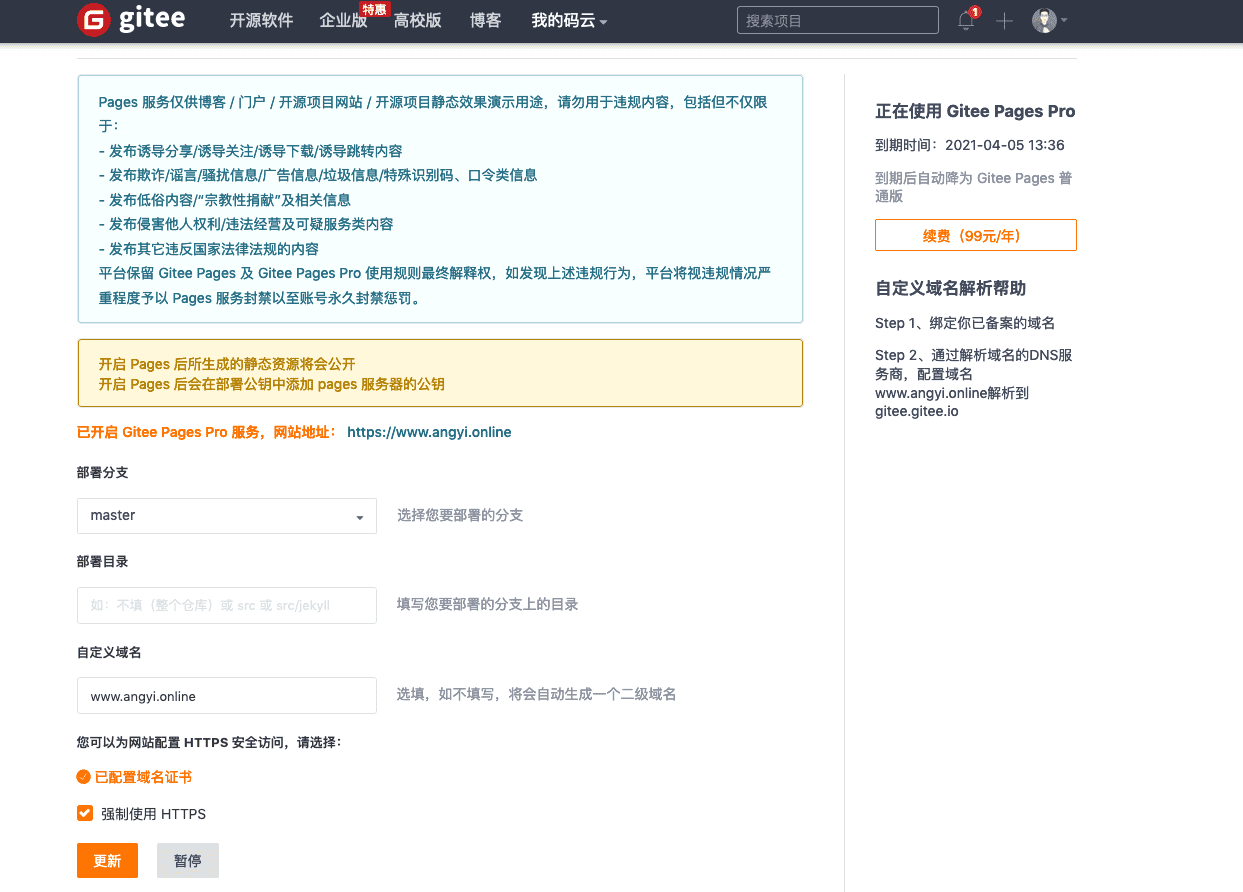
Task: Click the 自定义域名解析帮助 heading
Action: point(951,288)
